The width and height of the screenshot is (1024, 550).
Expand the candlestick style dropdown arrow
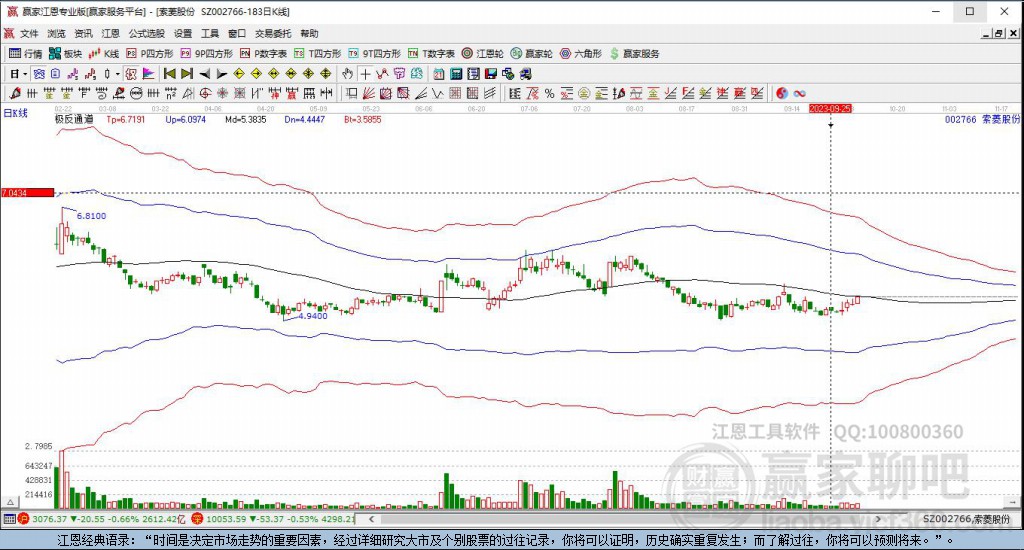coord(118,74)
